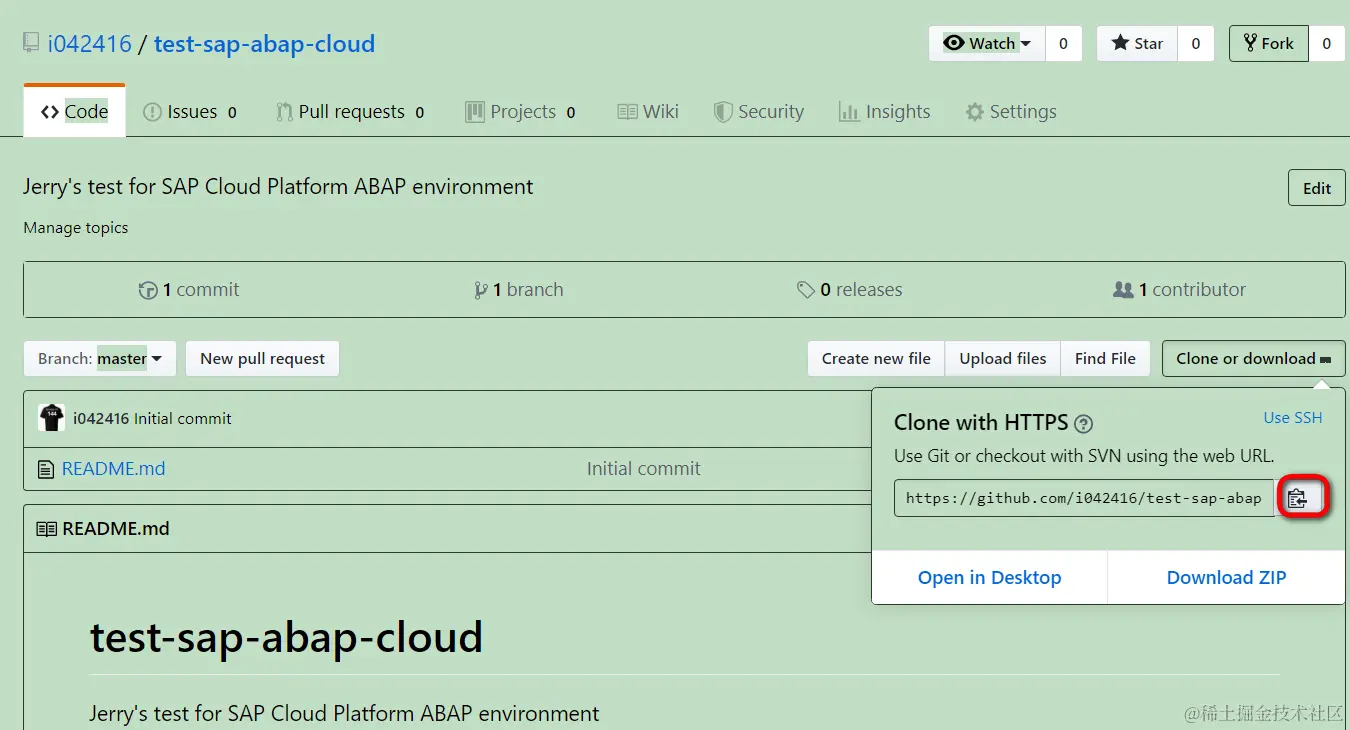1350x730 pixels.
Task: Collapse the Clone or download dropdown
Action: [1253, 359]
